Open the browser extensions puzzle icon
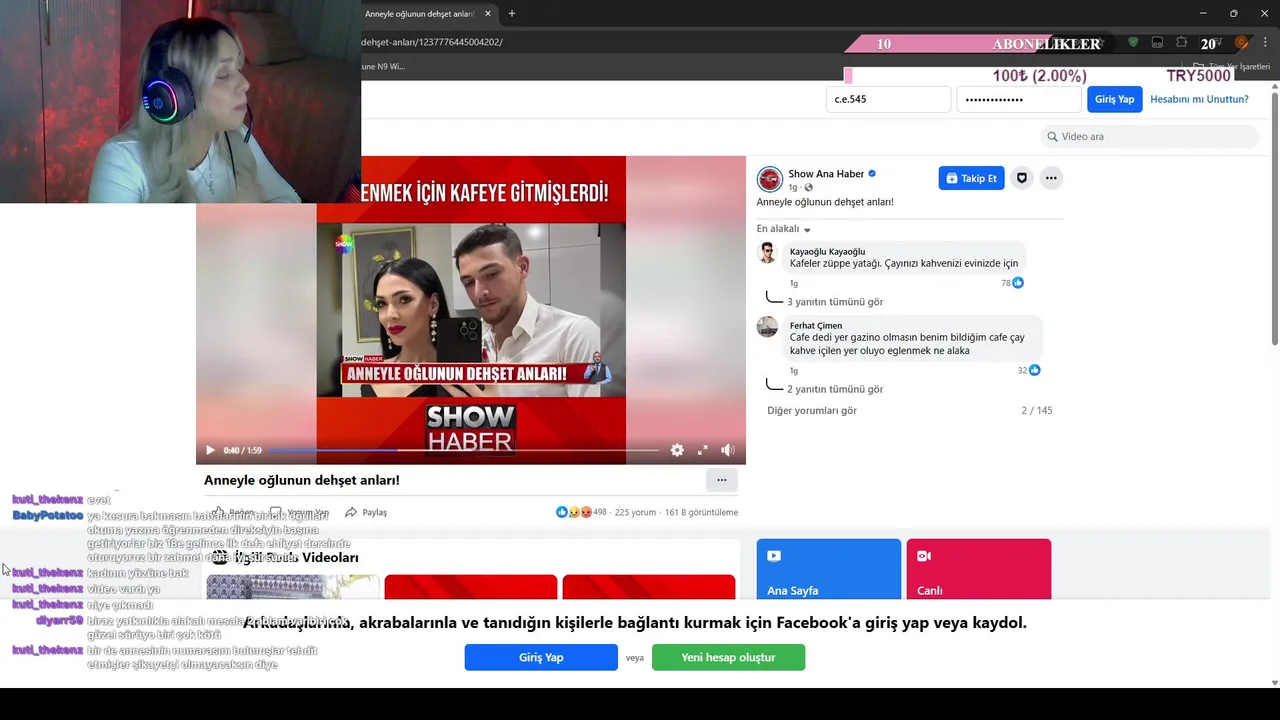 (x=1181, y=42)
